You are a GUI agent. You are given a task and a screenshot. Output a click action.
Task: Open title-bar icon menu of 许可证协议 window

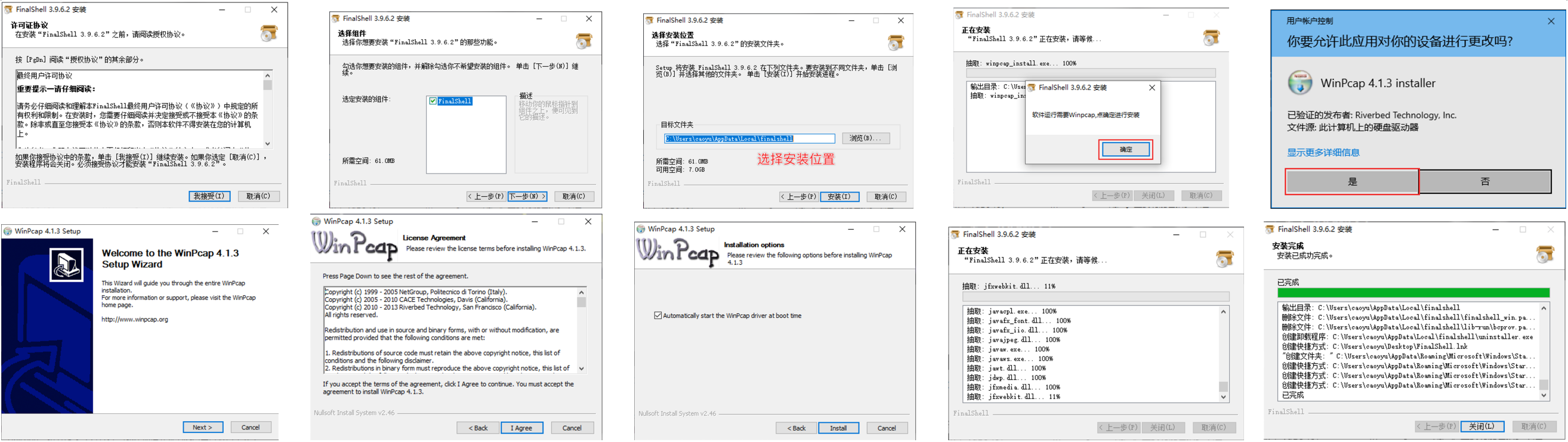(8, 10)
